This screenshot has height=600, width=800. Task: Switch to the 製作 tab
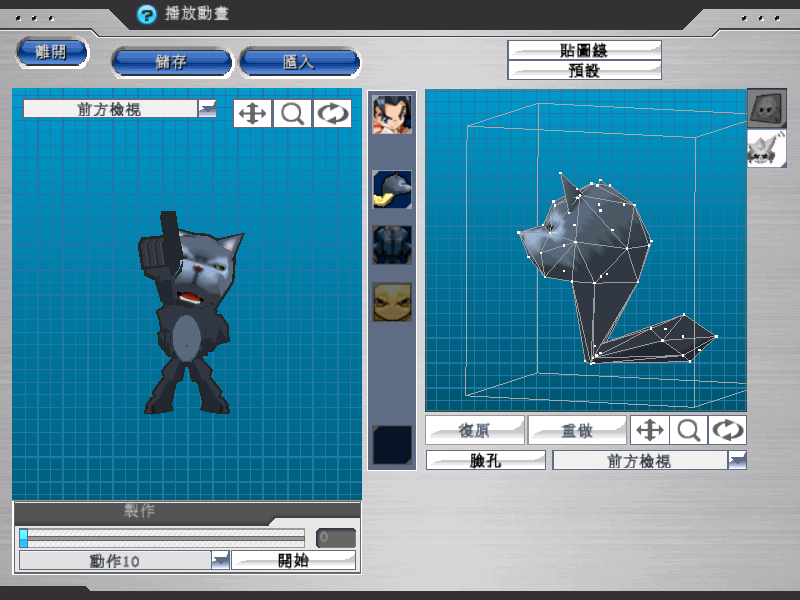(x=137, y=512)
